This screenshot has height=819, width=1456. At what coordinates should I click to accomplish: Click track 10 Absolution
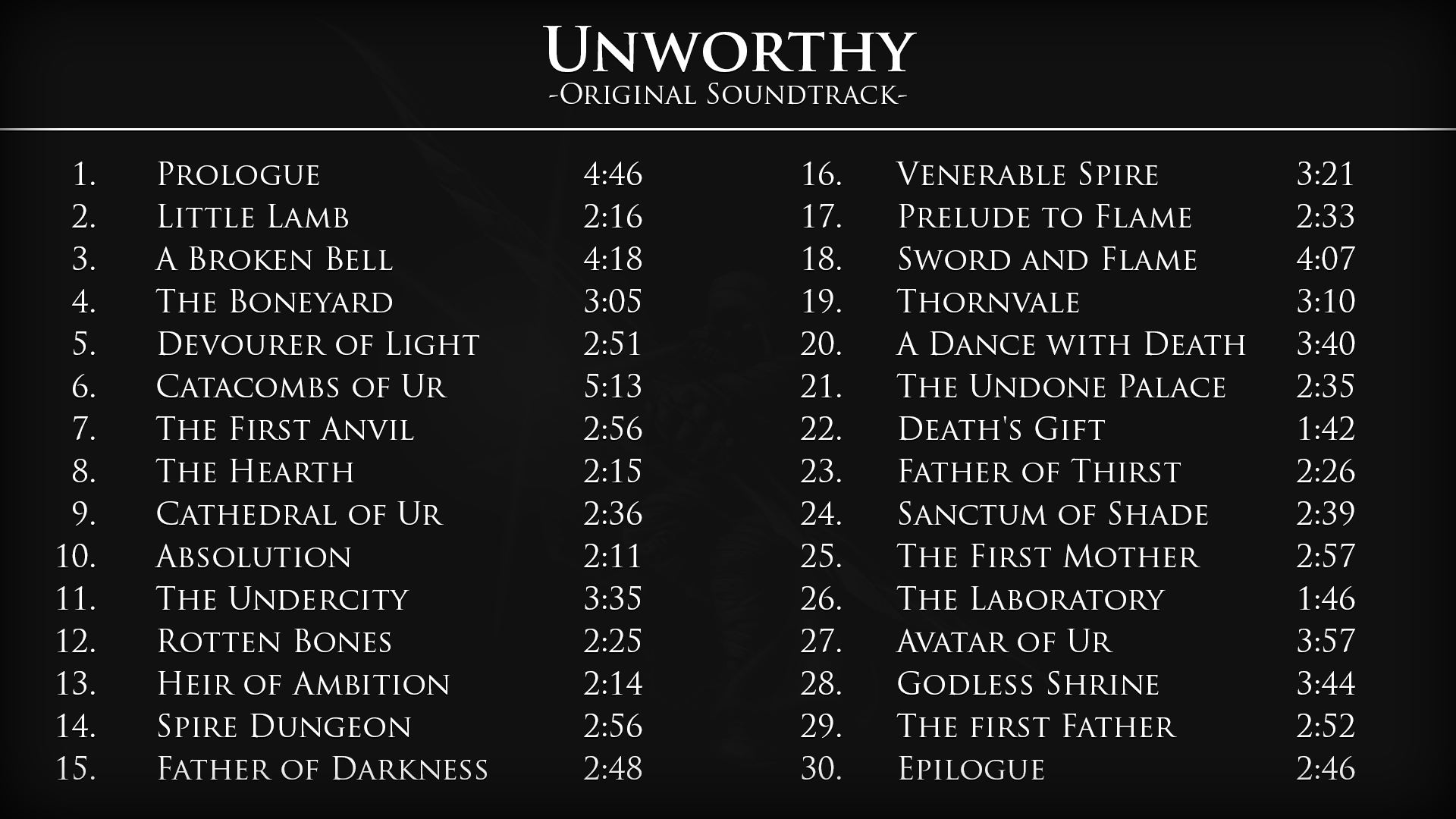254,556
